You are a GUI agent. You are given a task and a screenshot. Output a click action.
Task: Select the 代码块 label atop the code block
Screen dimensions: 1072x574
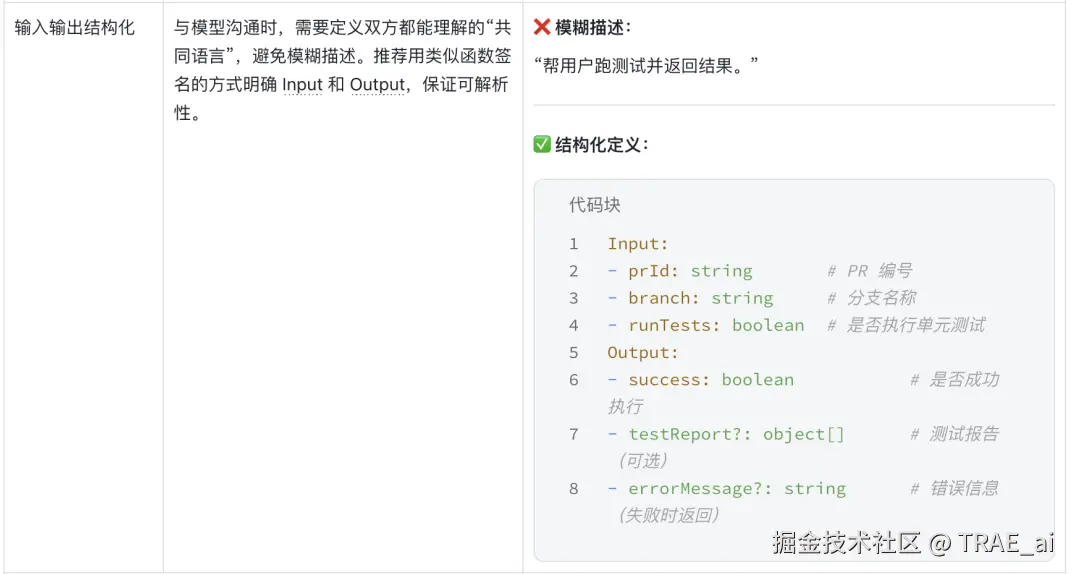click(x=595, y=205)
